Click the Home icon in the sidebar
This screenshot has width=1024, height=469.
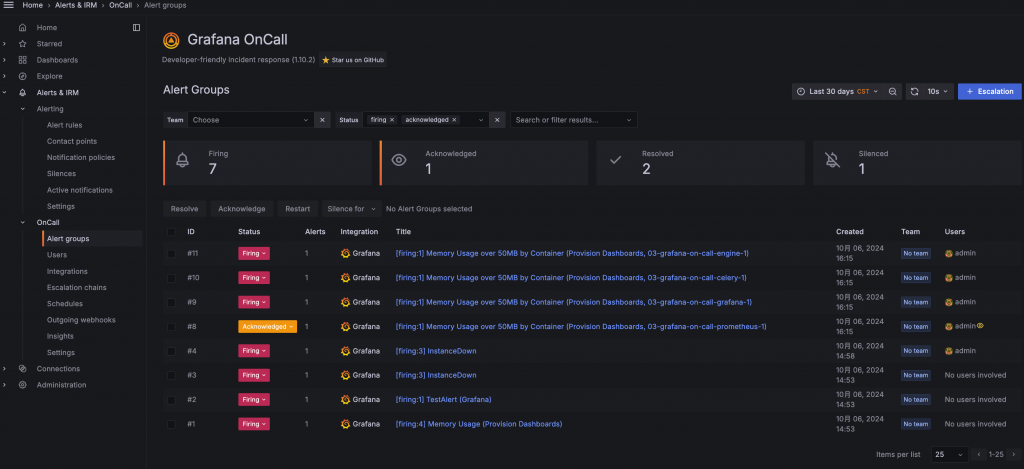click(23, 27)
